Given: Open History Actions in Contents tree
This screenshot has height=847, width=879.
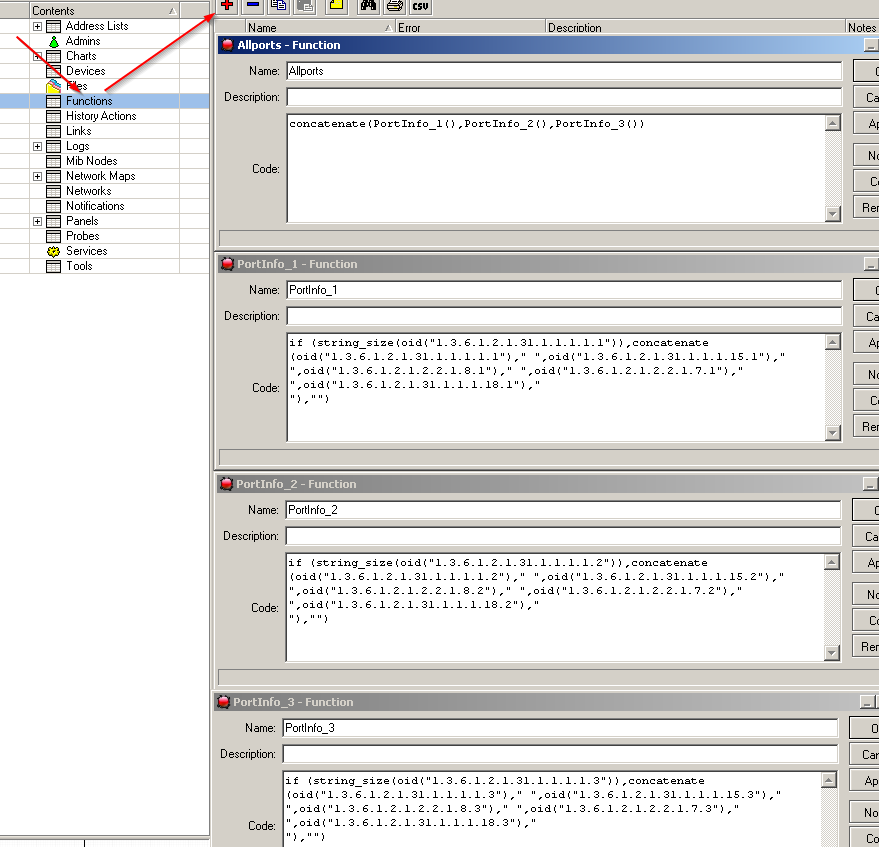Looking at the screenshot, I should tap(101, 116).
